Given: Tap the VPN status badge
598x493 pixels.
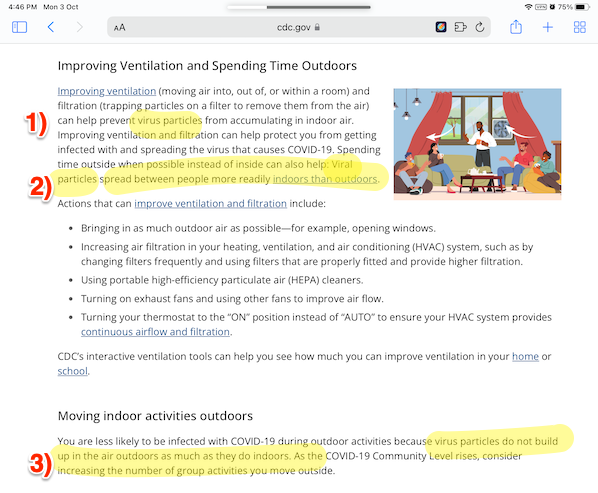Looking at the screenshot, I should [x=541, y=7].
